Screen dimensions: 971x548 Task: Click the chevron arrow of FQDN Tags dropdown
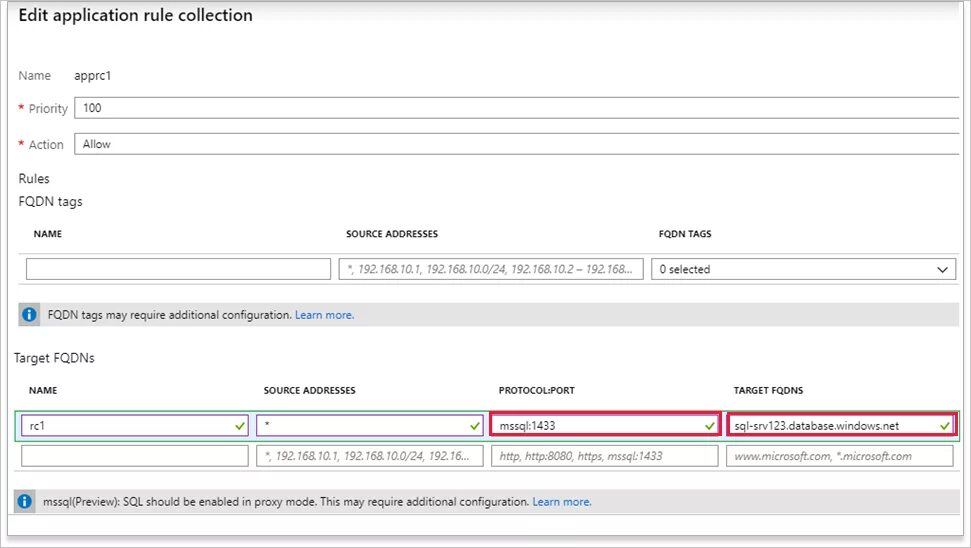tap(942, 269)
